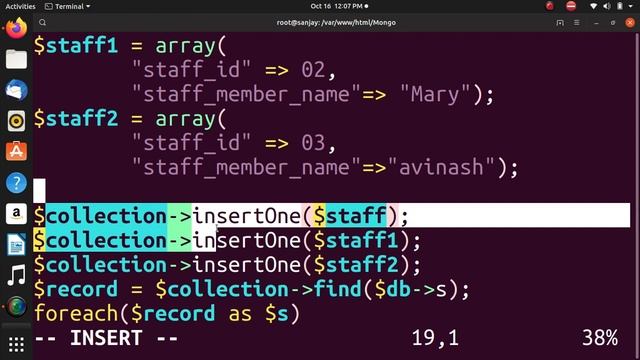This screenshot has height=360, width=640.
Task: Click the $record variable in find assignment
Action: [x=76, y=289]
